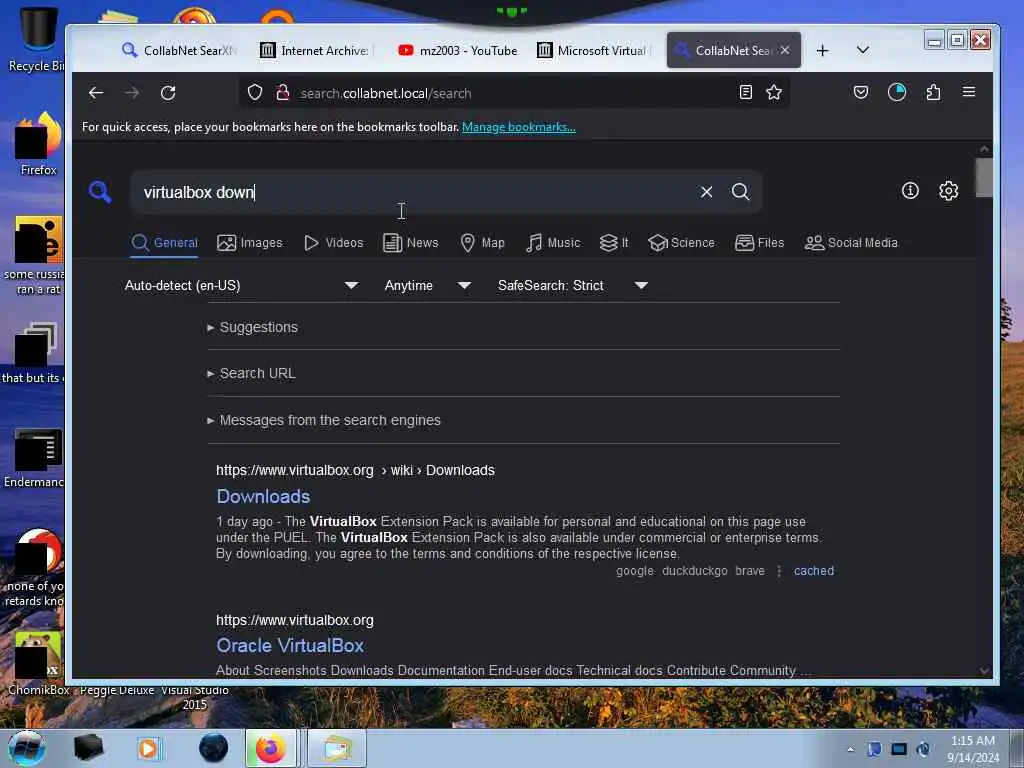Open the dark globe taskbar icon
The width and height of the screenshot is (1024, 768).
tap(213, 748)
